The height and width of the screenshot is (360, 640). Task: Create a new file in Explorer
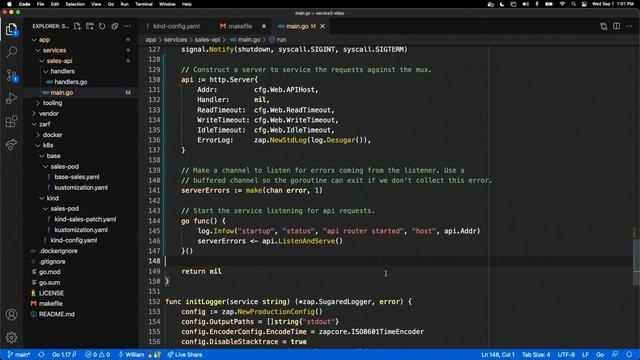point(77,26)
